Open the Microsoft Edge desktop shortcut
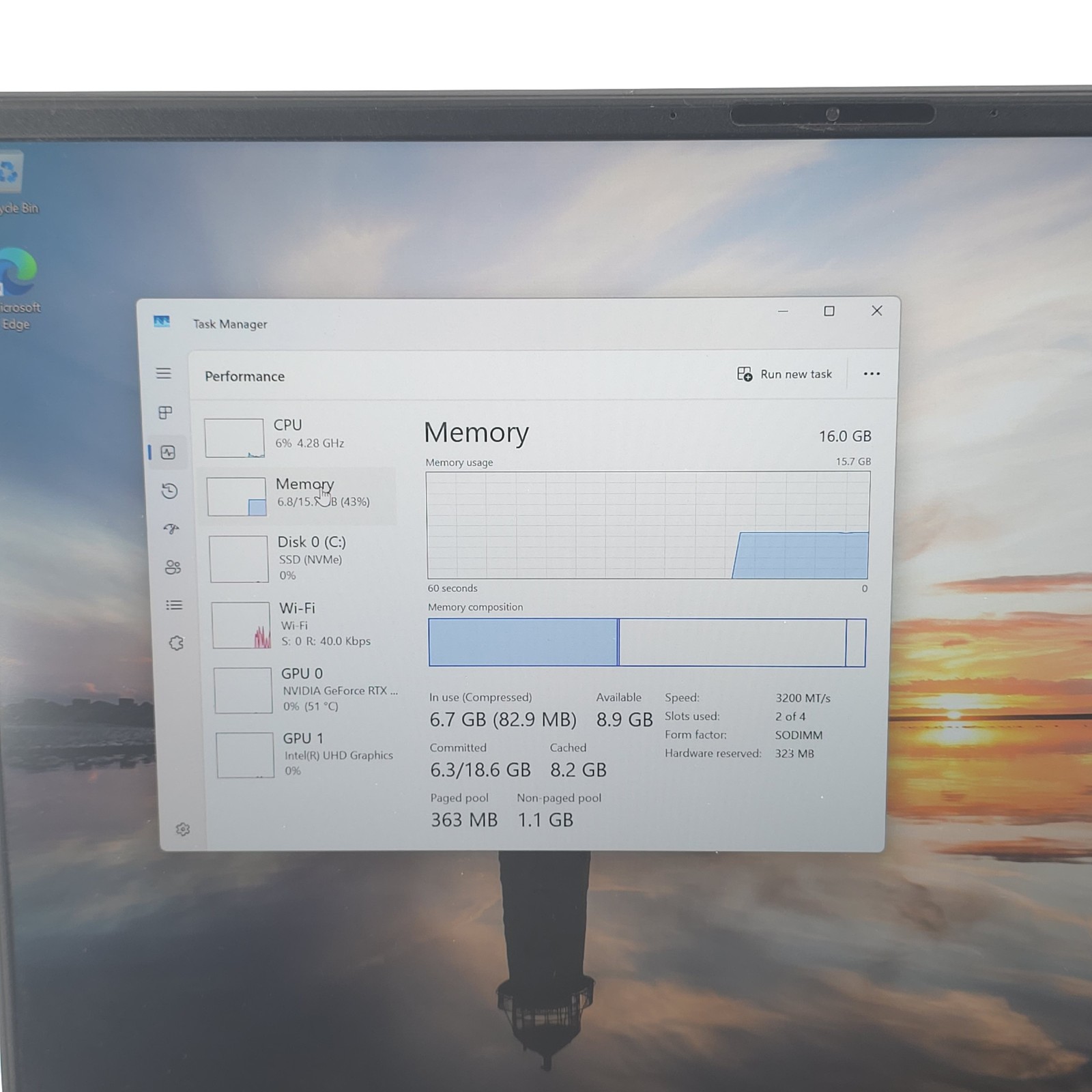 17,289
